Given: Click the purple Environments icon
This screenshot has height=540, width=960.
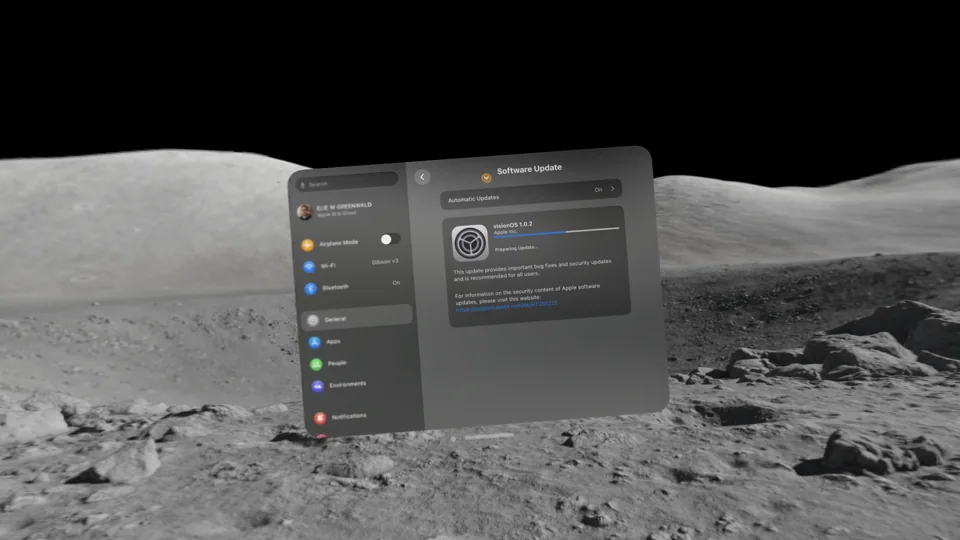Looking at the screenshot, I should 317,385.
